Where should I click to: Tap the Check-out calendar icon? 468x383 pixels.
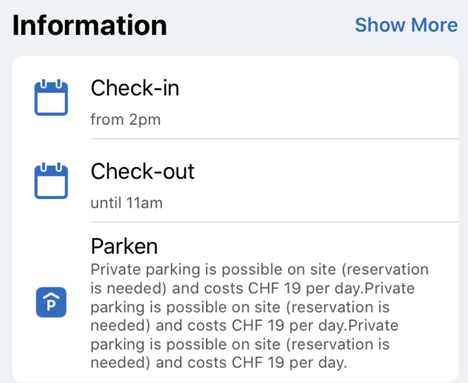click(51, 181)
